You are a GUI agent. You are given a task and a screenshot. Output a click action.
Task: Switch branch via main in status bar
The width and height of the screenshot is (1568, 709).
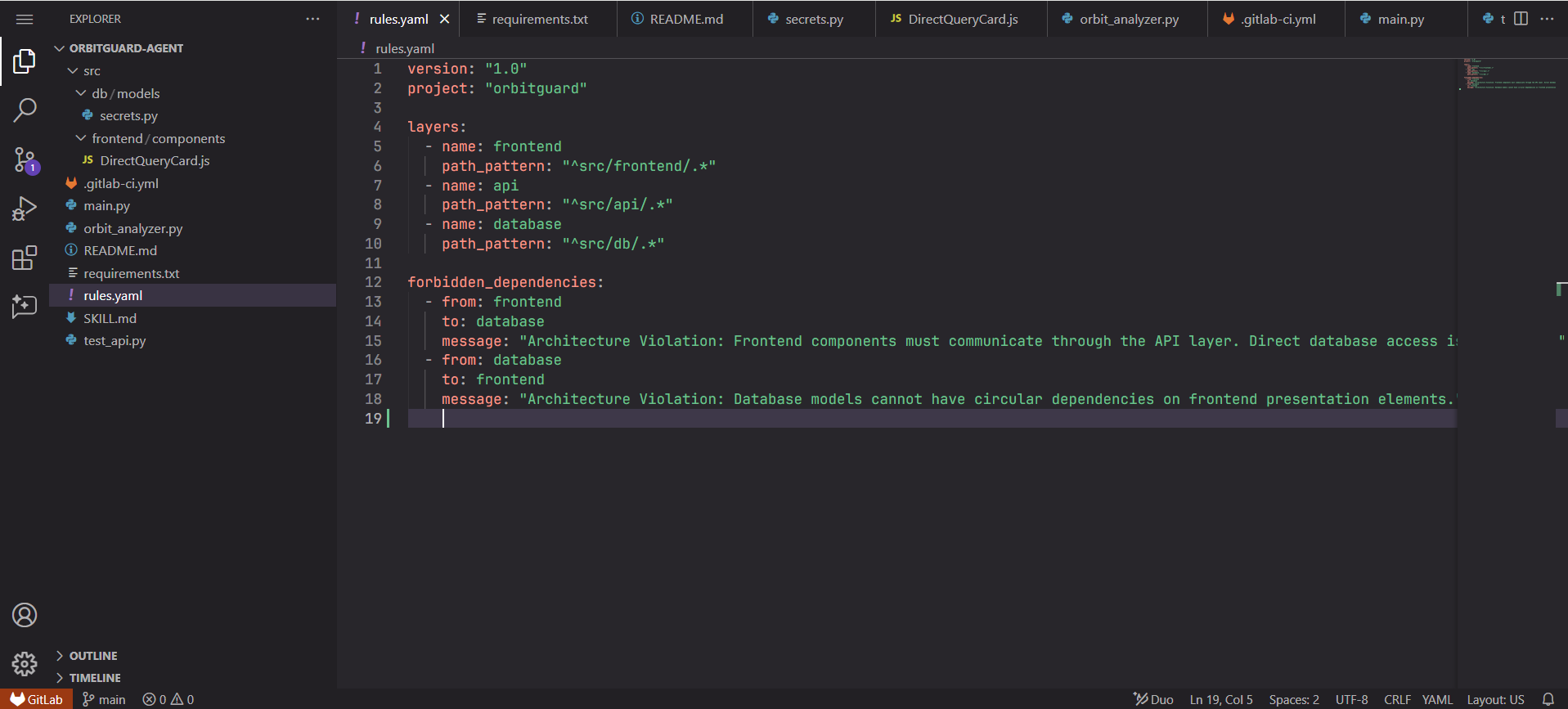[104, 699]
